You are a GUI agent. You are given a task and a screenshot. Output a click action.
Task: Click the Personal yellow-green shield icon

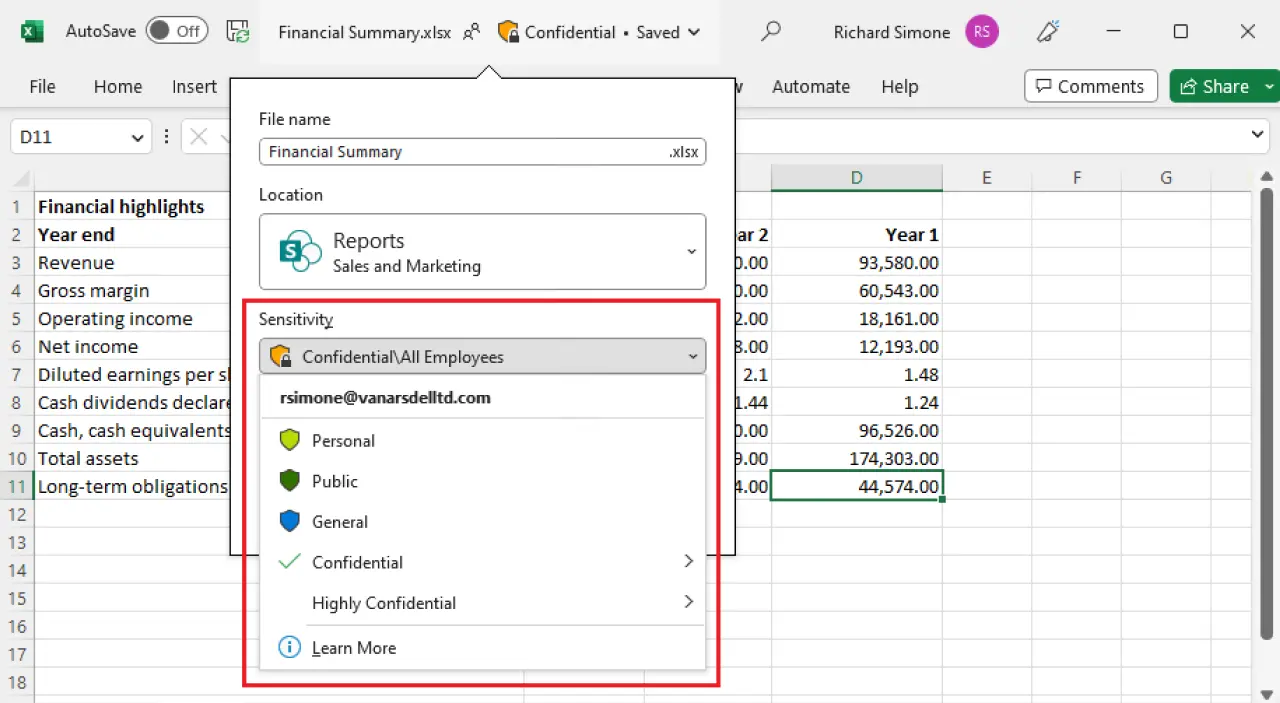[x=289, y=441]
